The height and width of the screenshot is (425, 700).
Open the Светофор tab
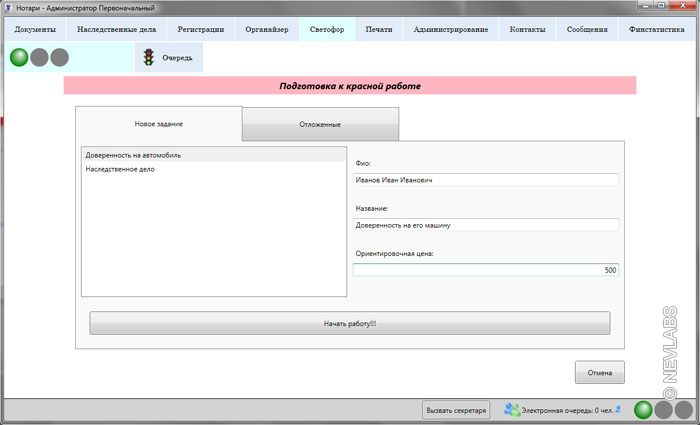[x=326, y=29]
